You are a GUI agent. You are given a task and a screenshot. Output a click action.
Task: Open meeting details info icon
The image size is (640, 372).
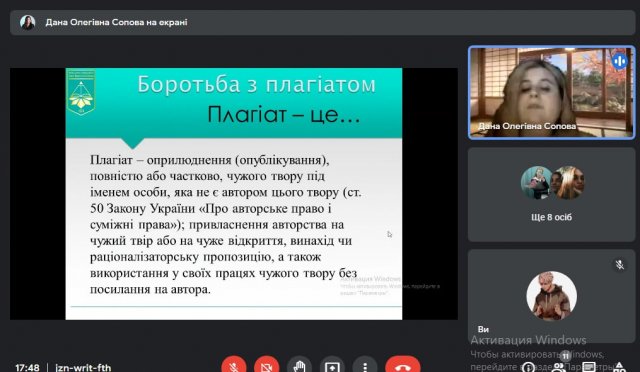(528, 367)
